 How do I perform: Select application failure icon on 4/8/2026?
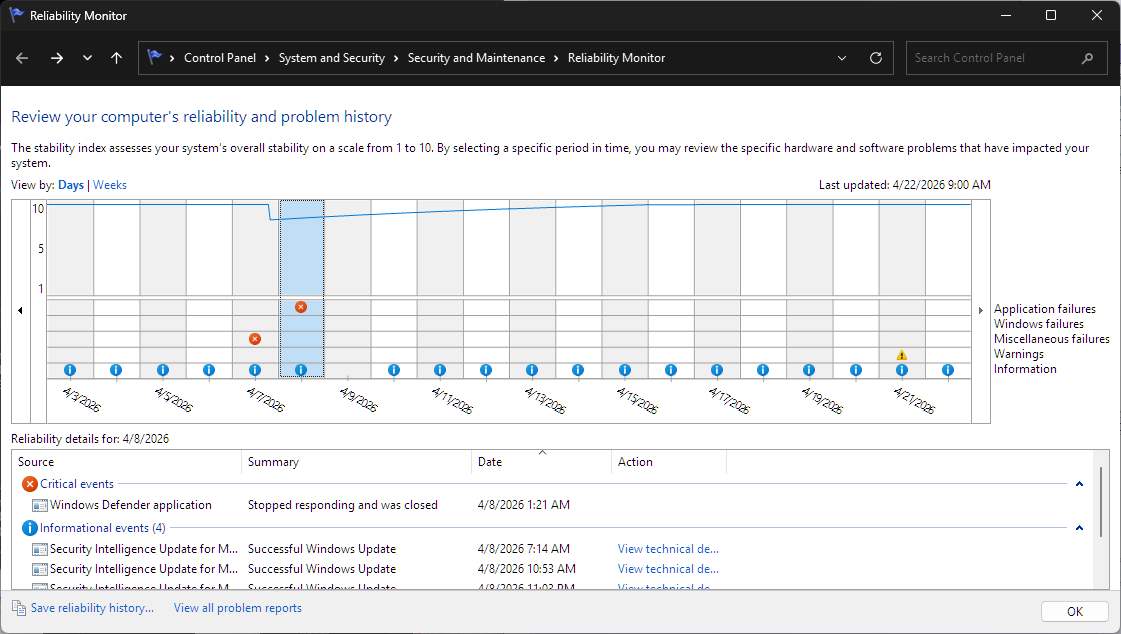point(301,307)
